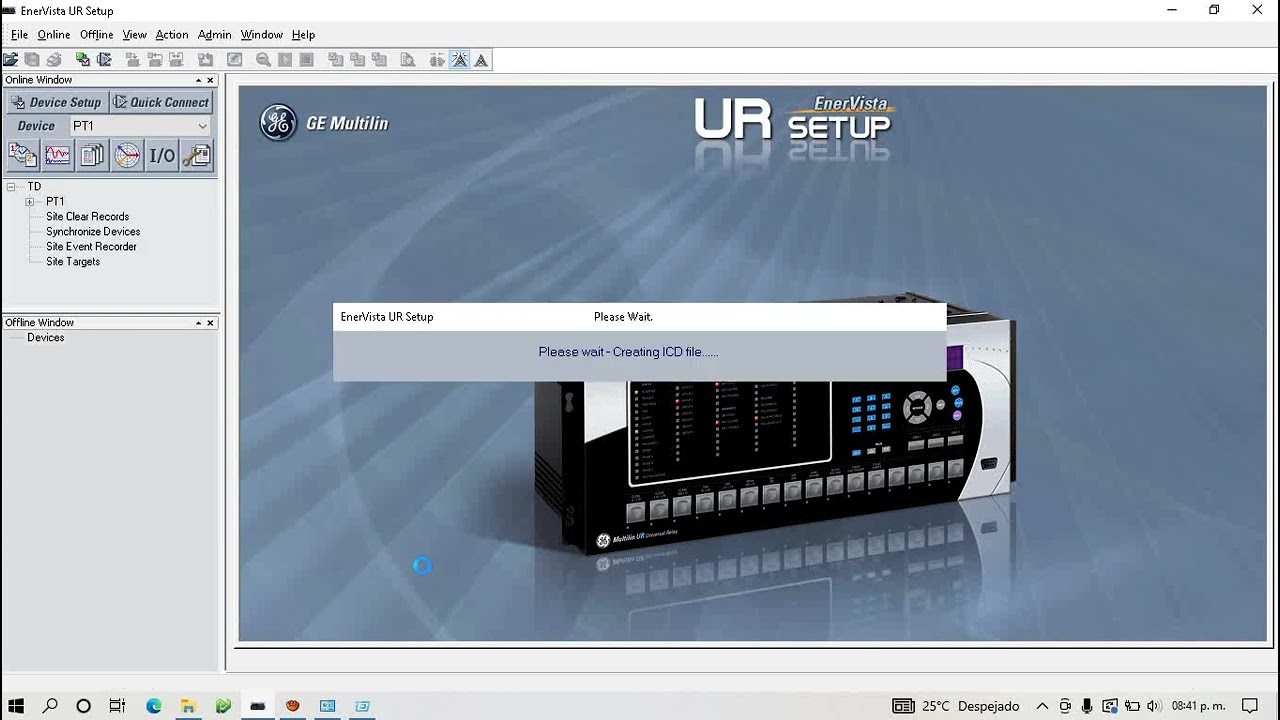1280x720 pixels.
Task: Collapse the Online Window panel arrow
Action: pos(198,80)
